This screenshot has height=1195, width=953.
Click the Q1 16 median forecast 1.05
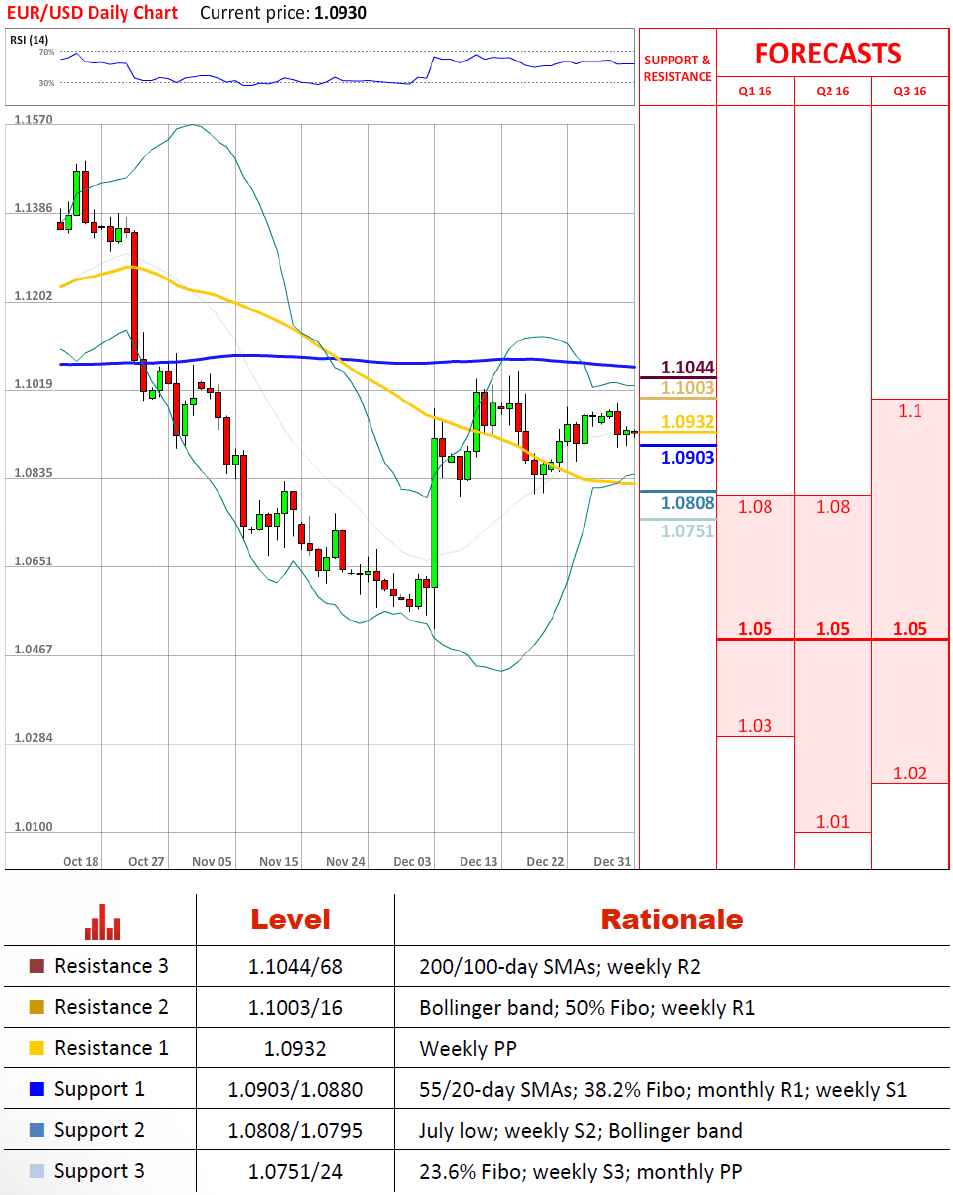coord(755,629)
